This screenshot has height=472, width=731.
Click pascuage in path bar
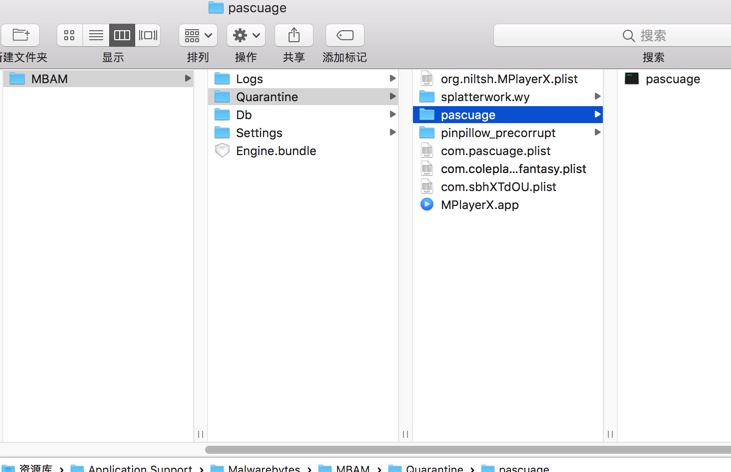coord(515,468)
